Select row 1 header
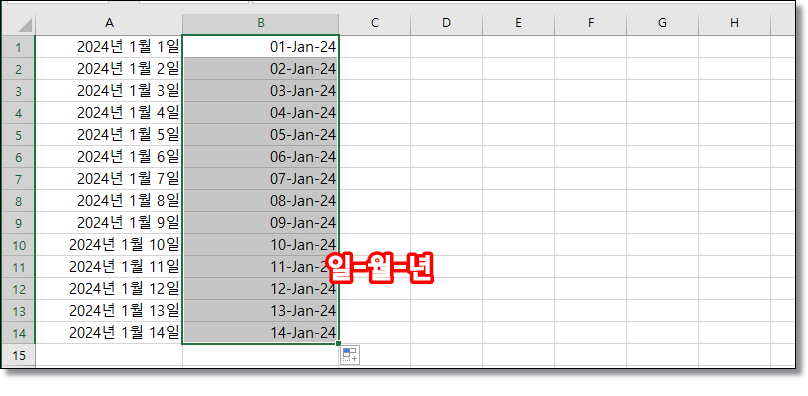This screenshot has width=808, height=396. 19,47
